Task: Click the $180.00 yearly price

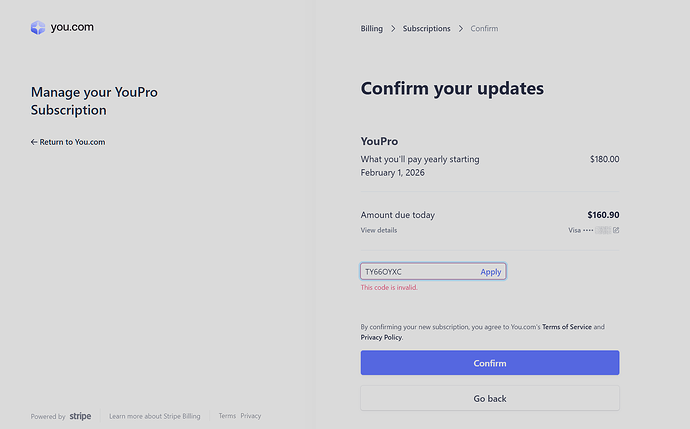Action: pos(605,159)
